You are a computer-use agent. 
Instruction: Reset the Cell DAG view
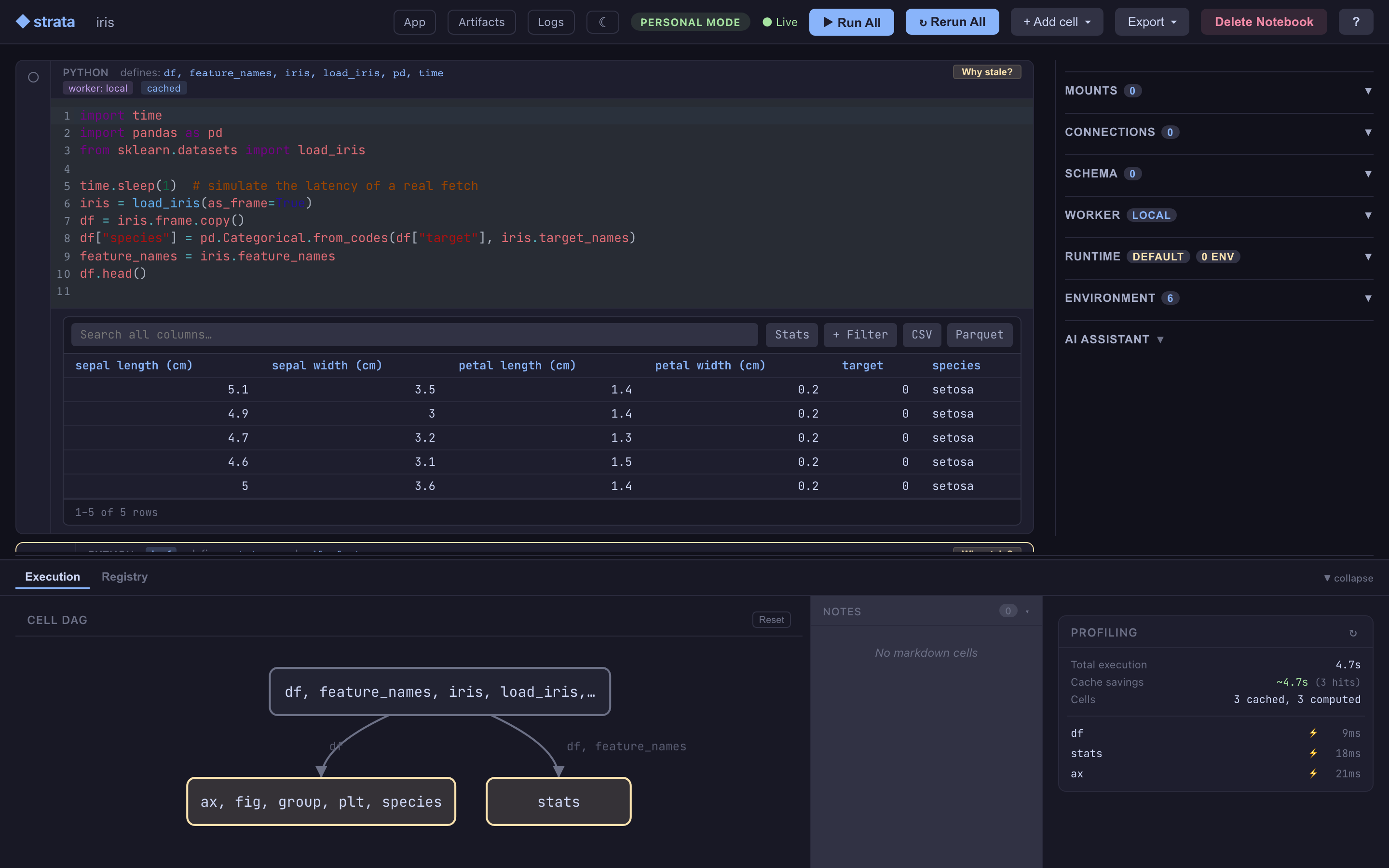771,620
